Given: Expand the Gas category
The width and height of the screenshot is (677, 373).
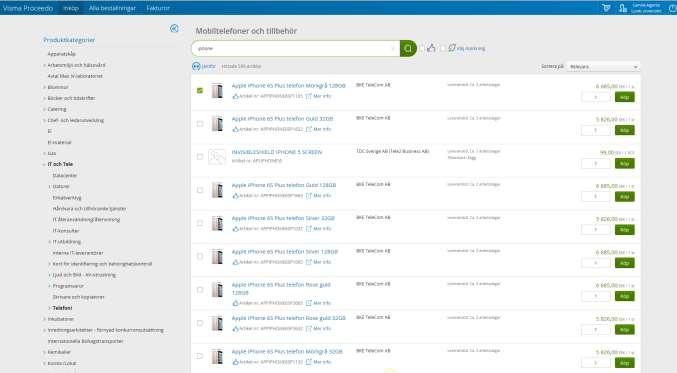Looking at the screenshot, I should click(44, 154).
